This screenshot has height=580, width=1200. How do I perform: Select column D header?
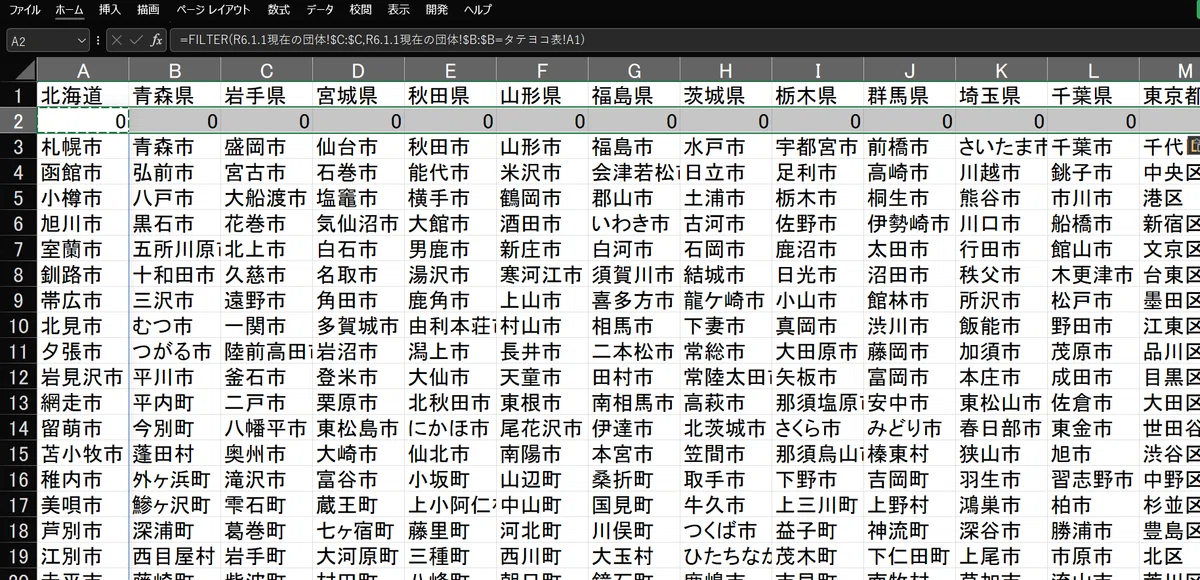pos(358,69)
